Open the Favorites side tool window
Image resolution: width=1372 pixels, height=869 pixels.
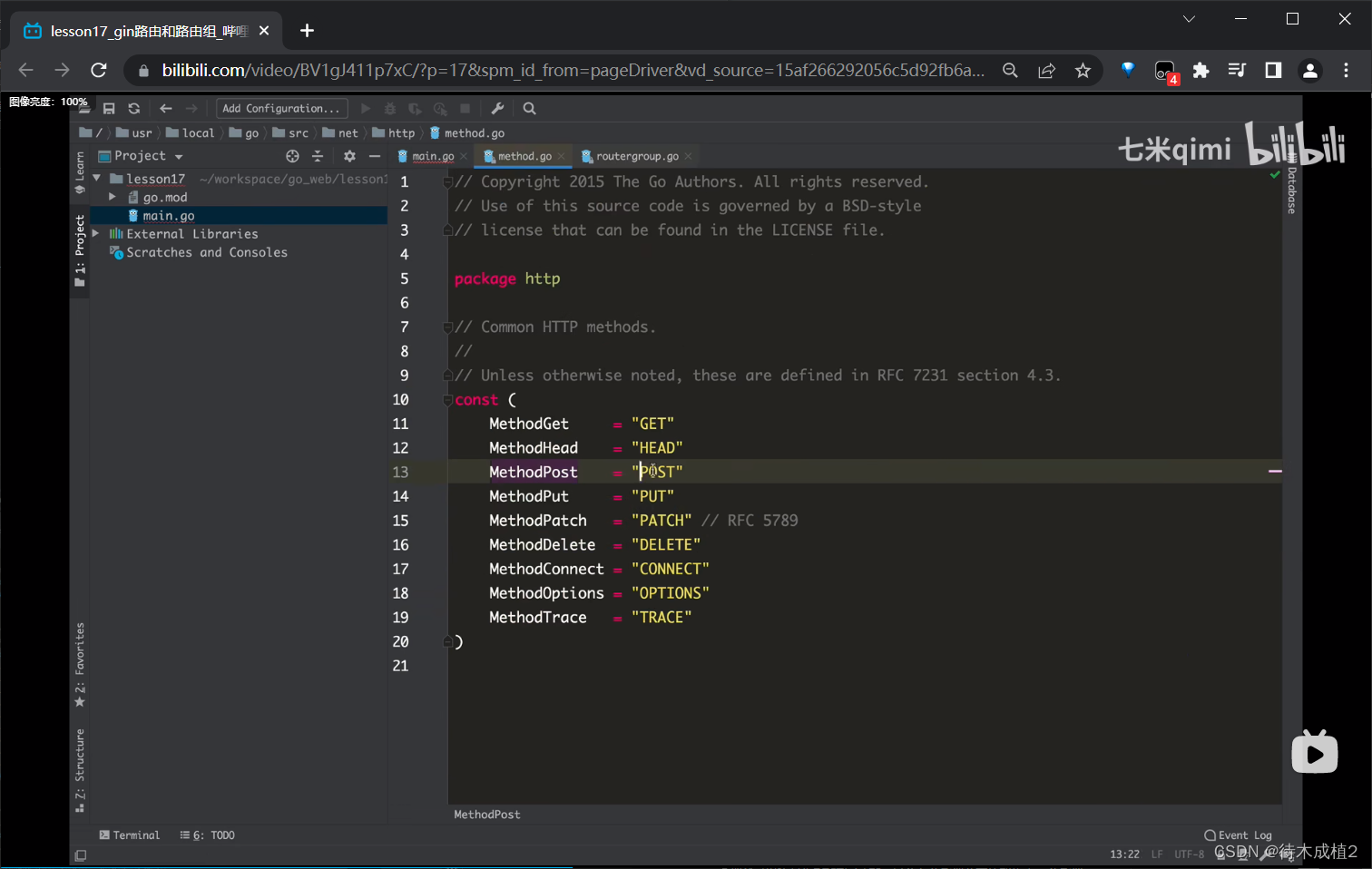click(80, 665)
